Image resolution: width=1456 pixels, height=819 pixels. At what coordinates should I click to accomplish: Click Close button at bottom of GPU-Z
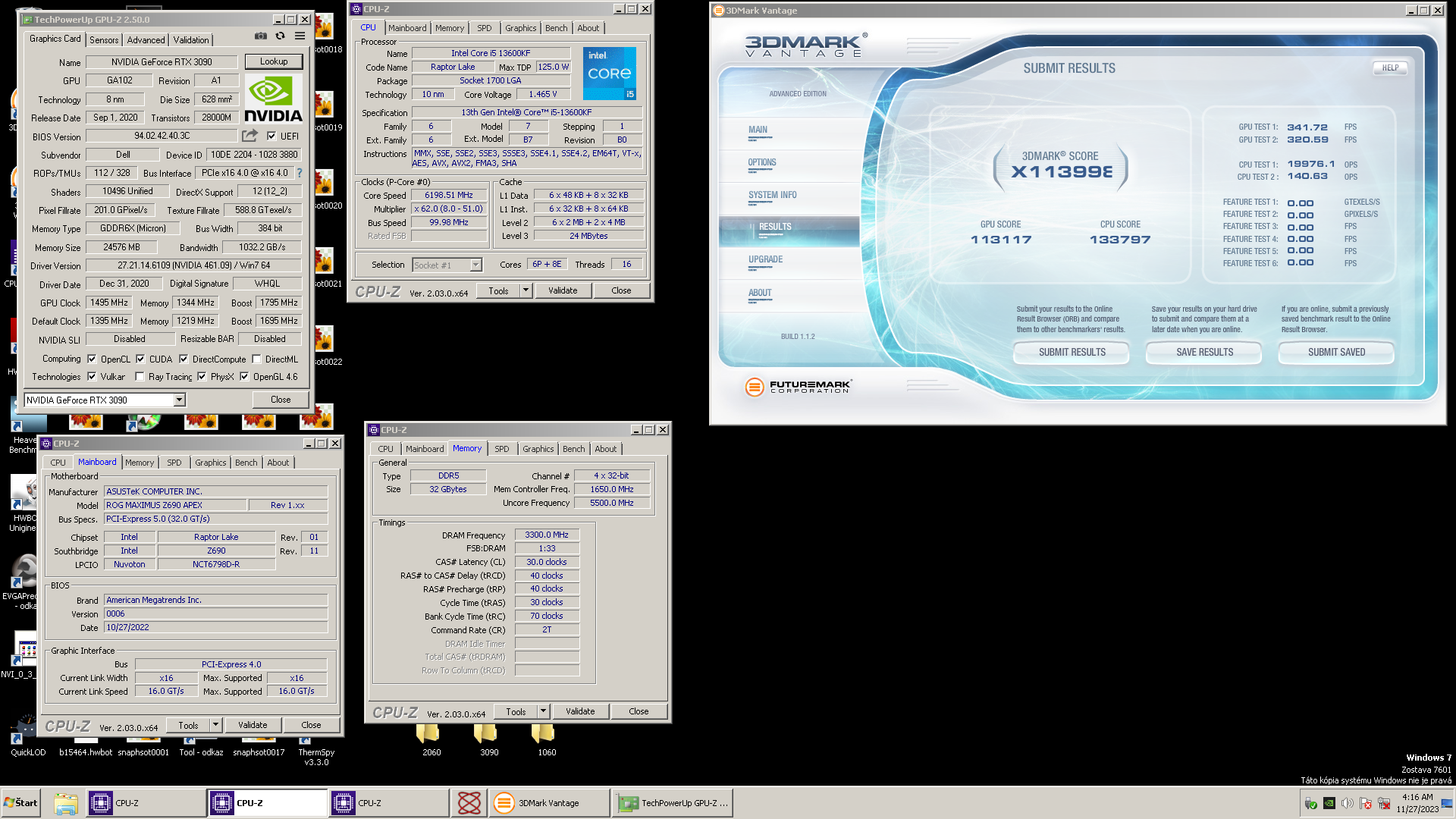pyautogui.click(x=281, y=400)
